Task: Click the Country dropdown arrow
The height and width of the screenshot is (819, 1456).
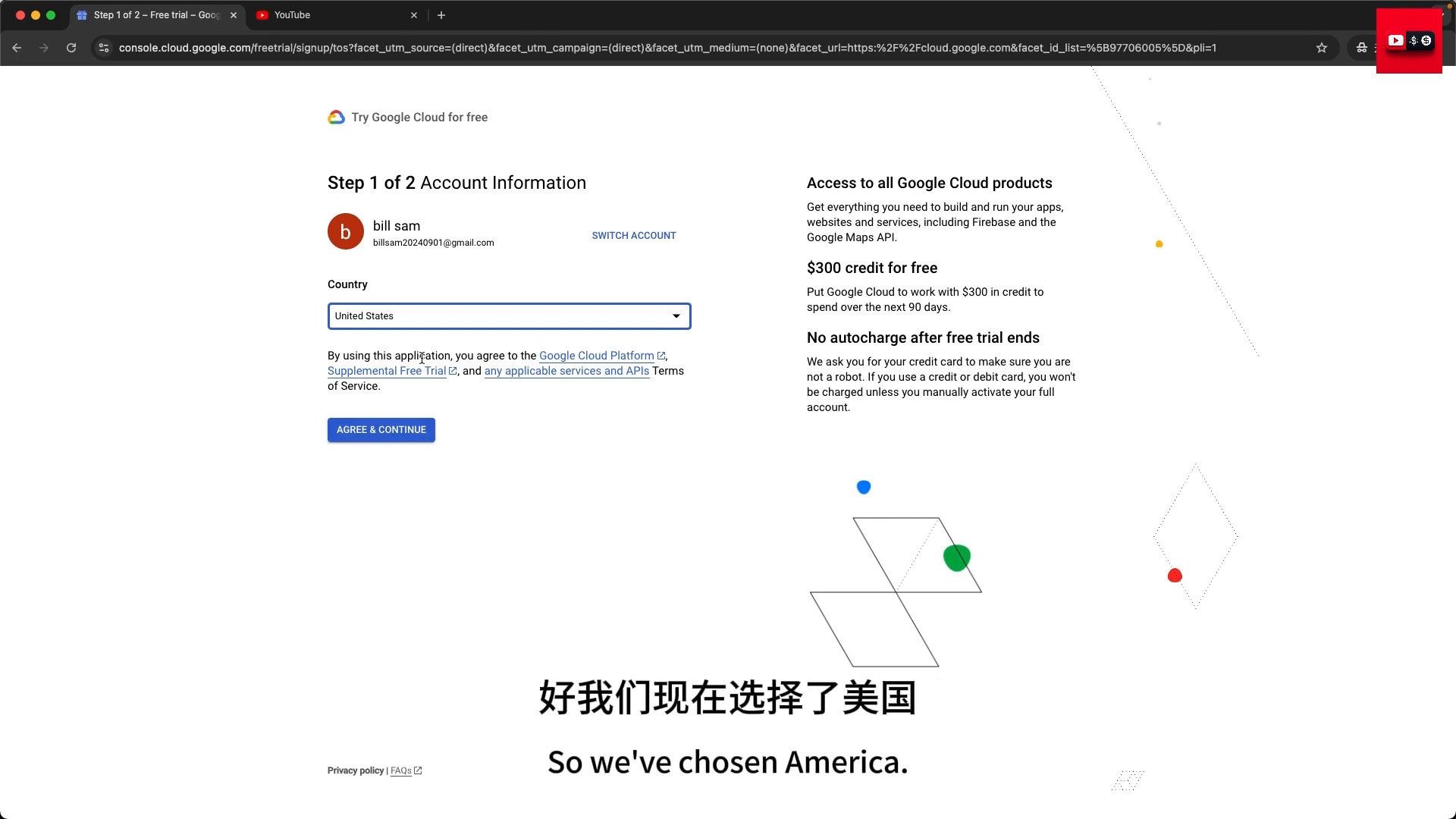Action: click(x=676, y=316)
